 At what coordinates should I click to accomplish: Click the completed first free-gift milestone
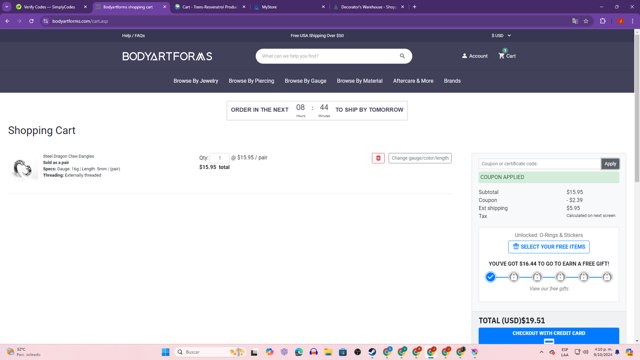point(490,277)
